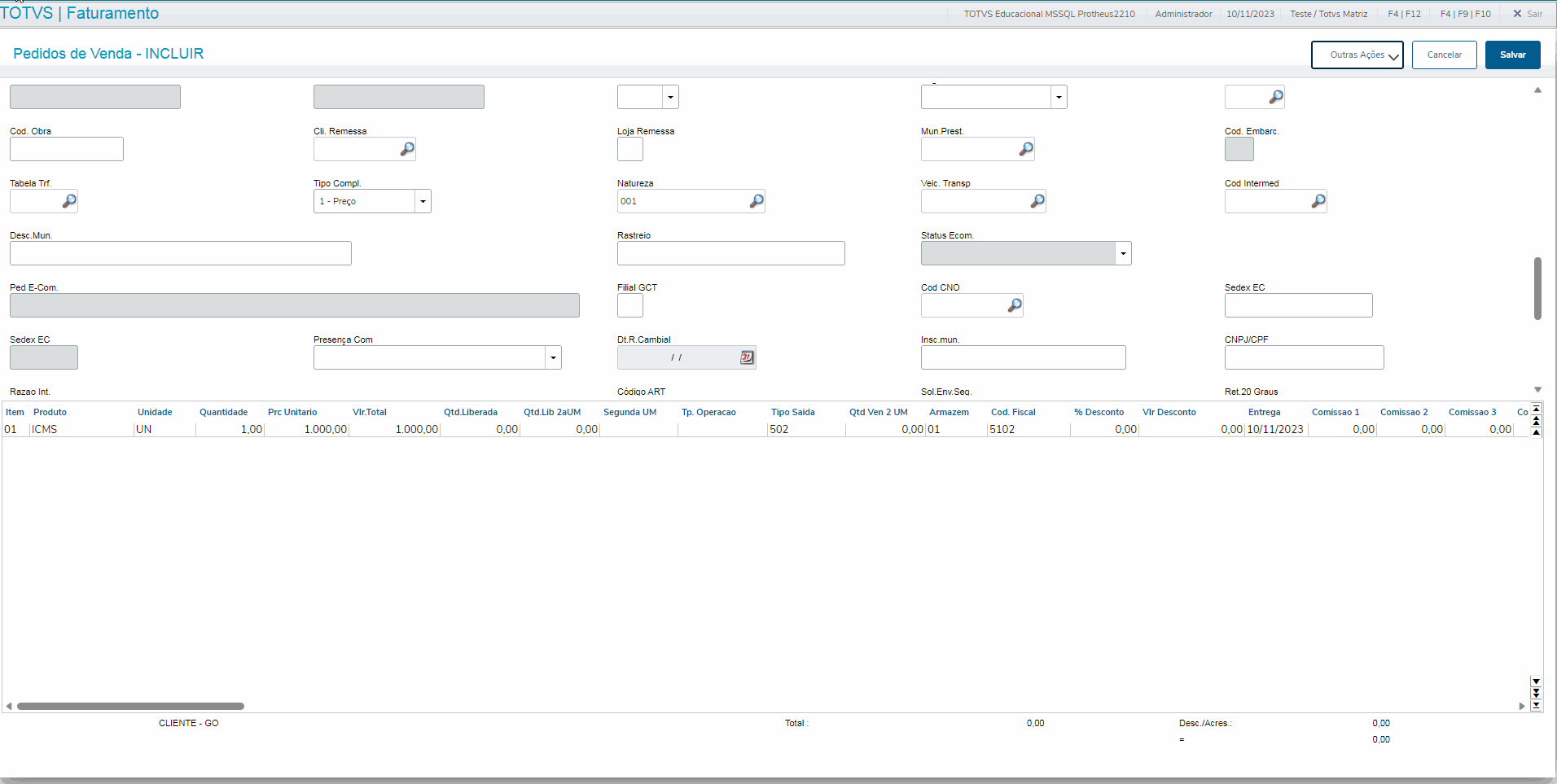This screenshot has height=784, width=1557.
Task: Click Sair close icon in header
Action: [1517, 14]
